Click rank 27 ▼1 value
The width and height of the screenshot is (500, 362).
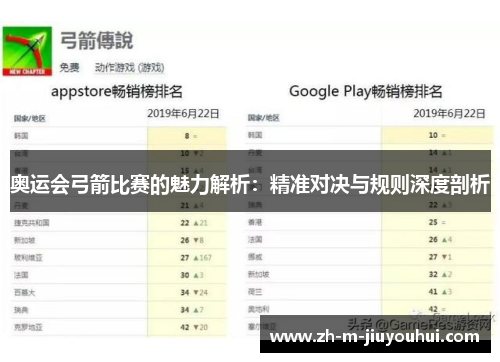click(x=440, y=257)
